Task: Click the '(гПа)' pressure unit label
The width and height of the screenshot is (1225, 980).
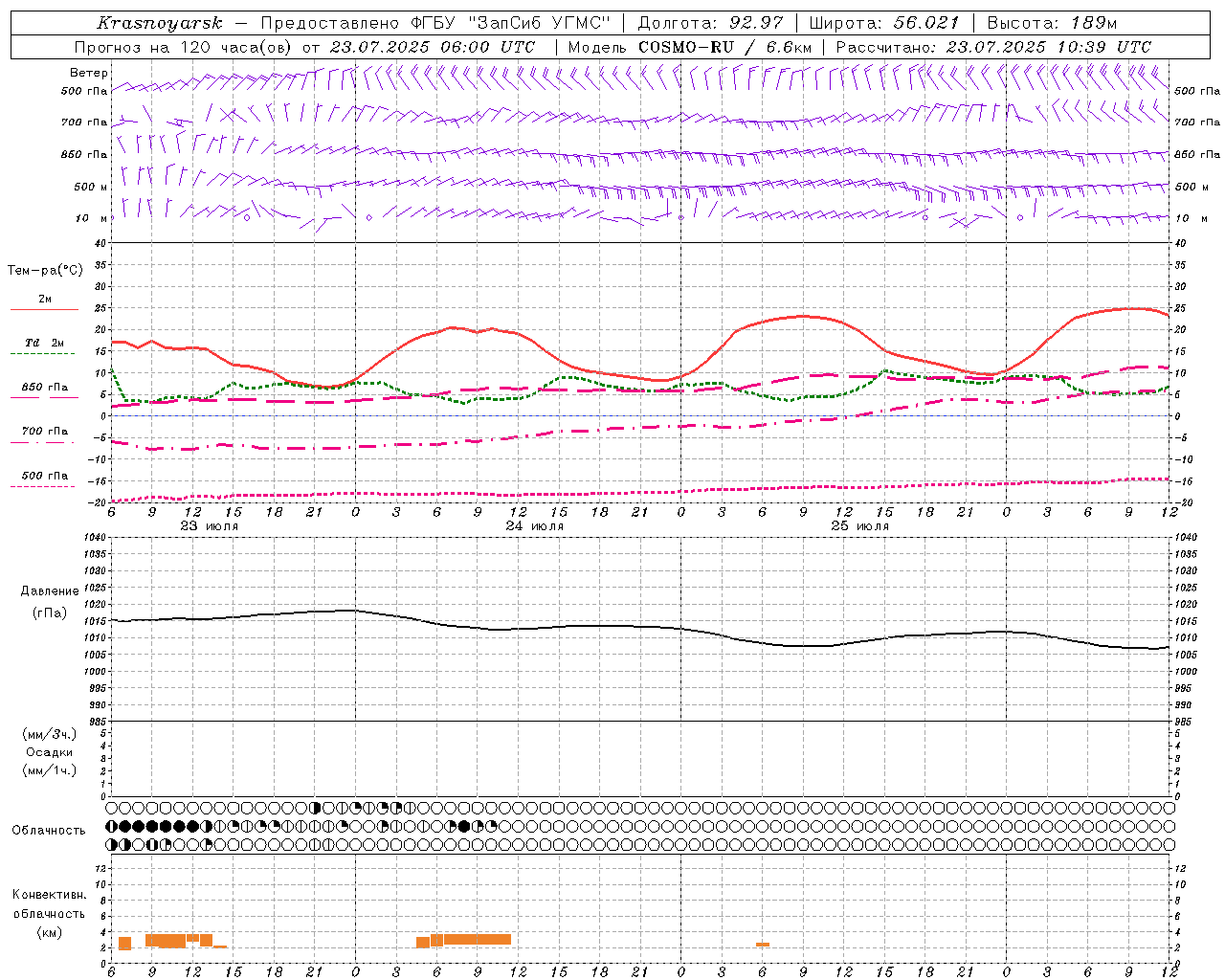Action: pyautogui.click(x=50, y=612)
